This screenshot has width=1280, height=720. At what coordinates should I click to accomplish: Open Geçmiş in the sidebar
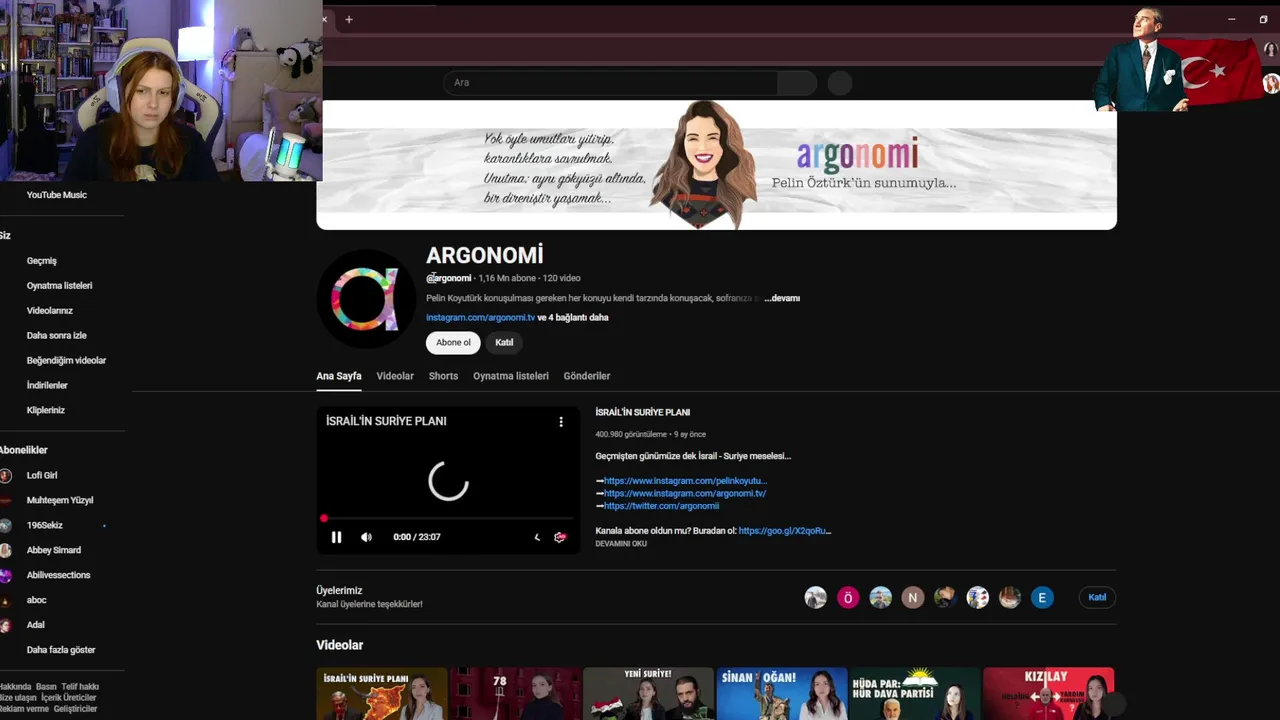coord(42,261)
